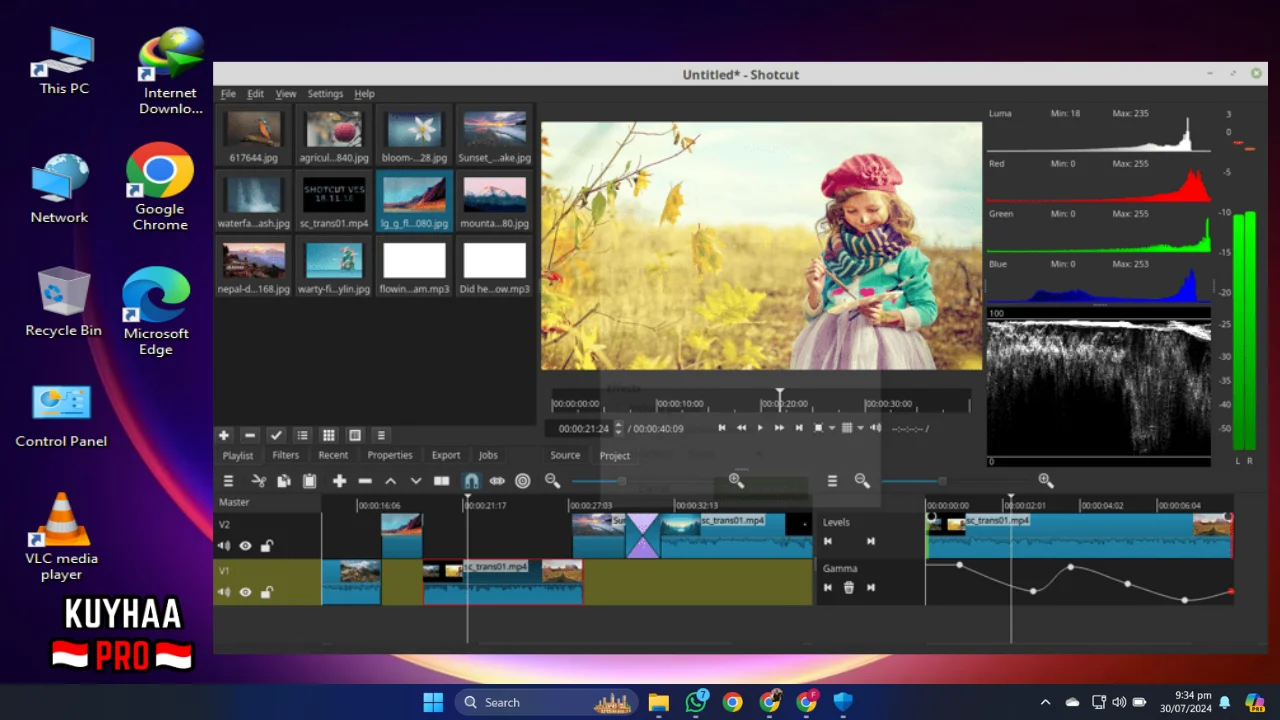Click the timeline Overwrite (down chevron) icon
Image resolution: width=1280 pixels, height=720 pixels.
[416, 481]
